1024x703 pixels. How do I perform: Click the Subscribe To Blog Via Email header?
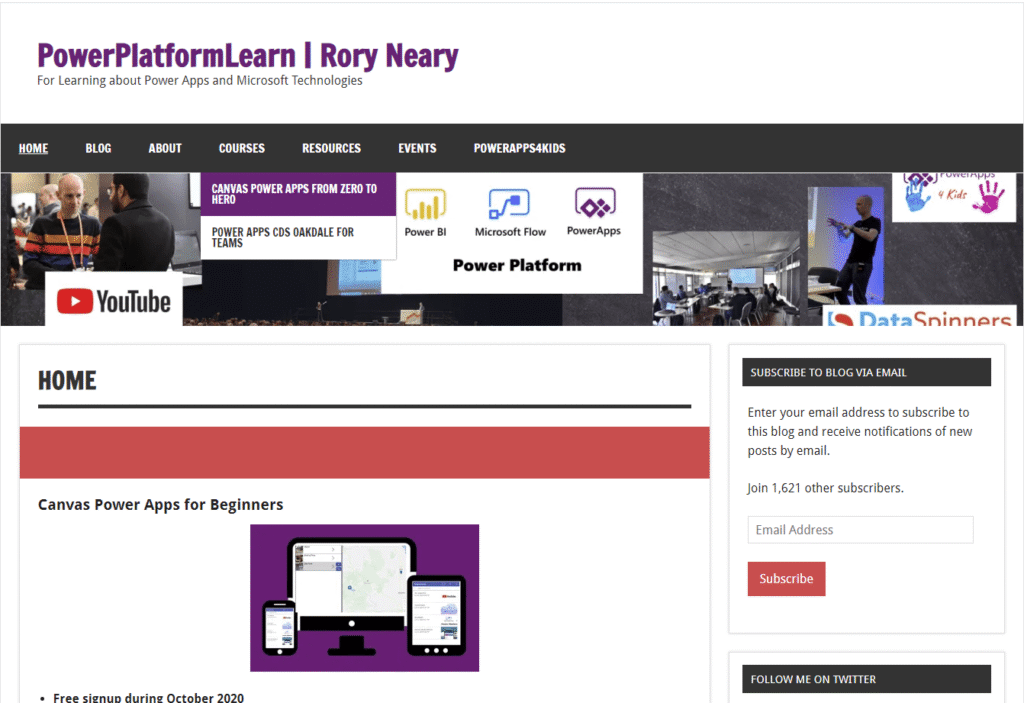click(x=866, y=372)
